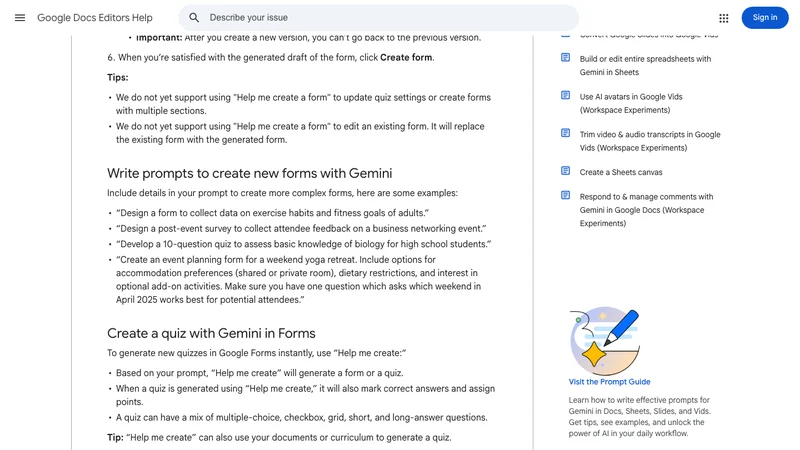
Task: Click the bold Tips: label
Action: 118,78
